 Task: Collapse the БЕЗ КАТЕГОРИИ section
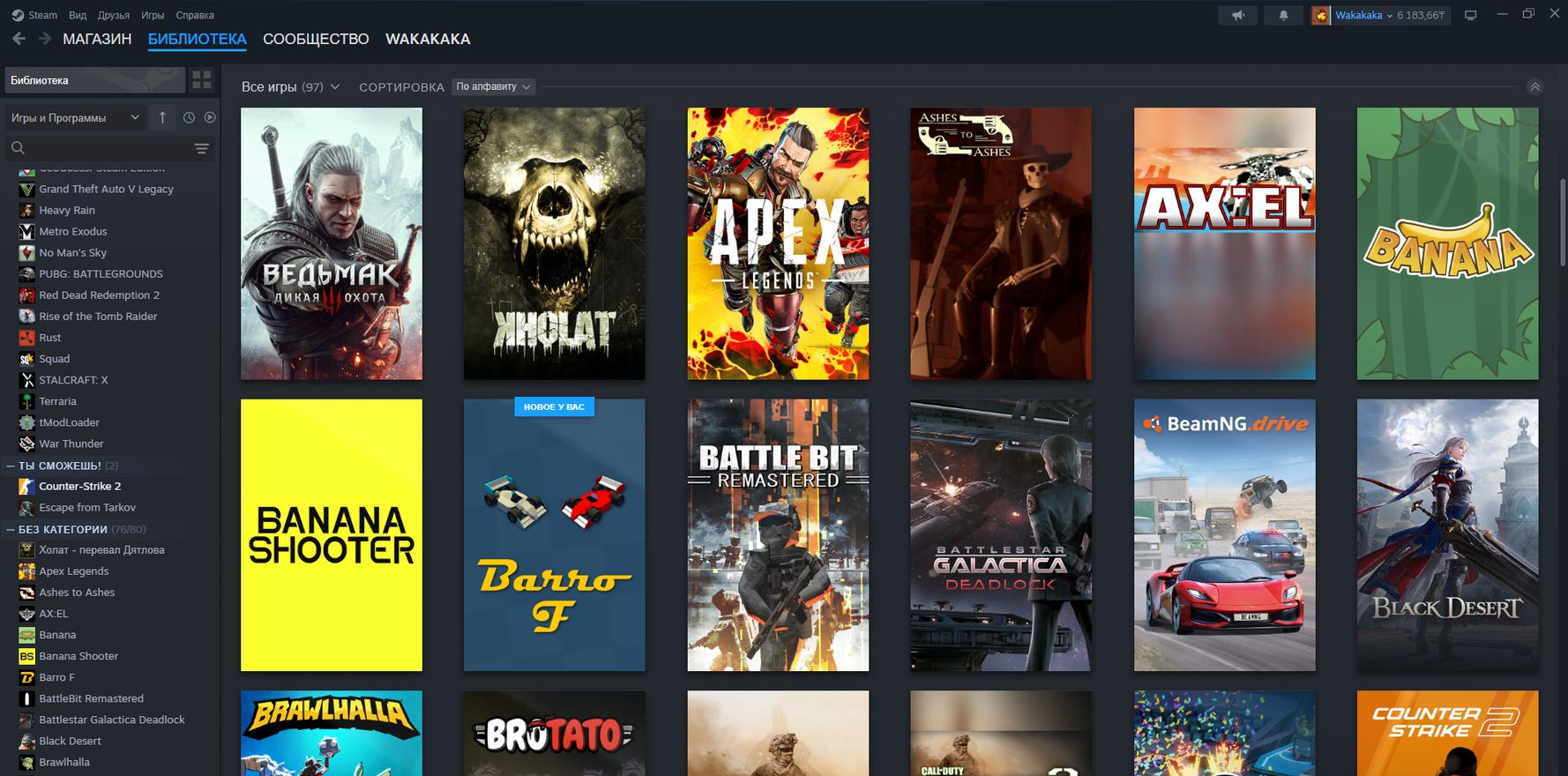tap(11, 530)
